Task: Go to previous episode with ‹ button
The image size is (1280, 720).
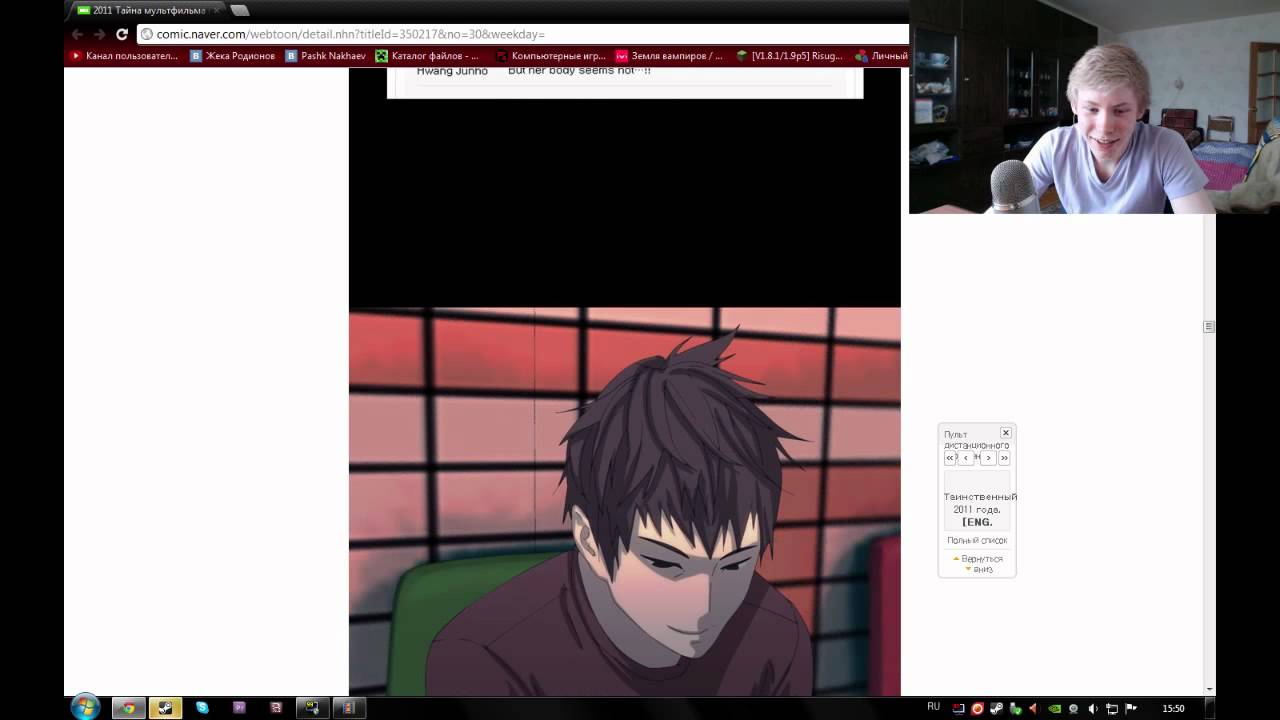Action: (x=966, y=458)
